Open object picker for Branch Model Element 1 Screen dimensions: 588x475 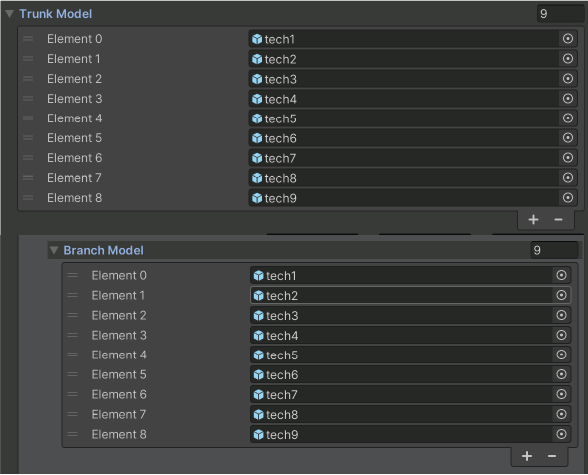tap(561, 295)
